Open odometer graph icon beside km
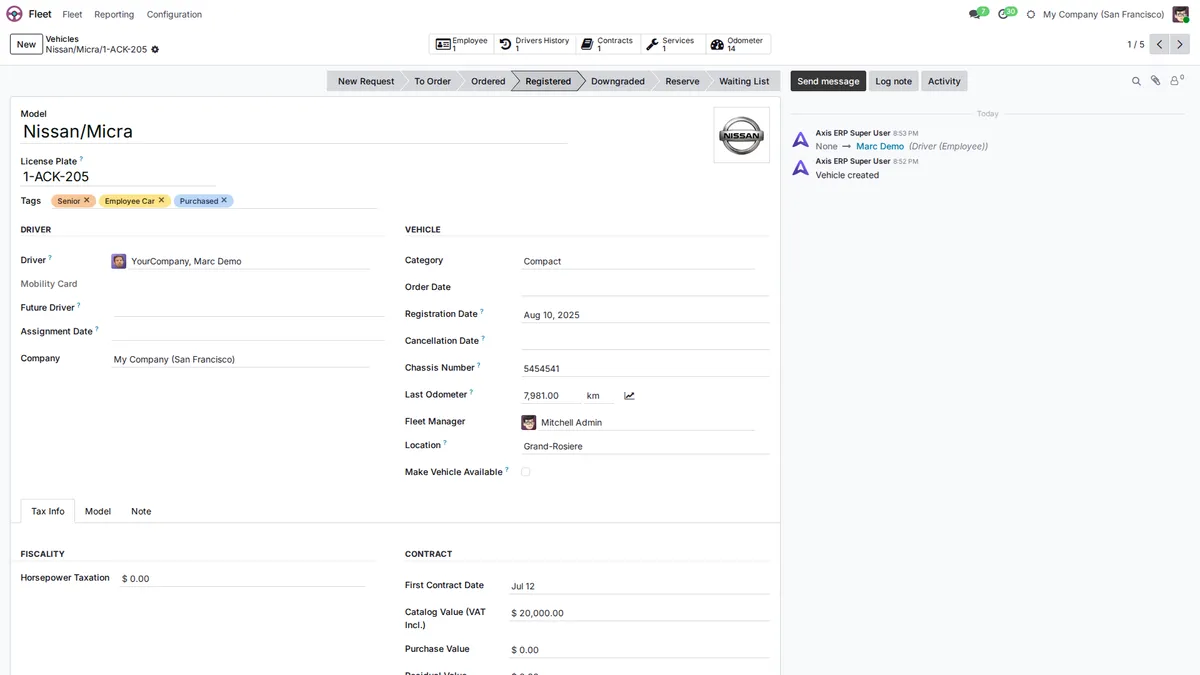 [629, 396]
